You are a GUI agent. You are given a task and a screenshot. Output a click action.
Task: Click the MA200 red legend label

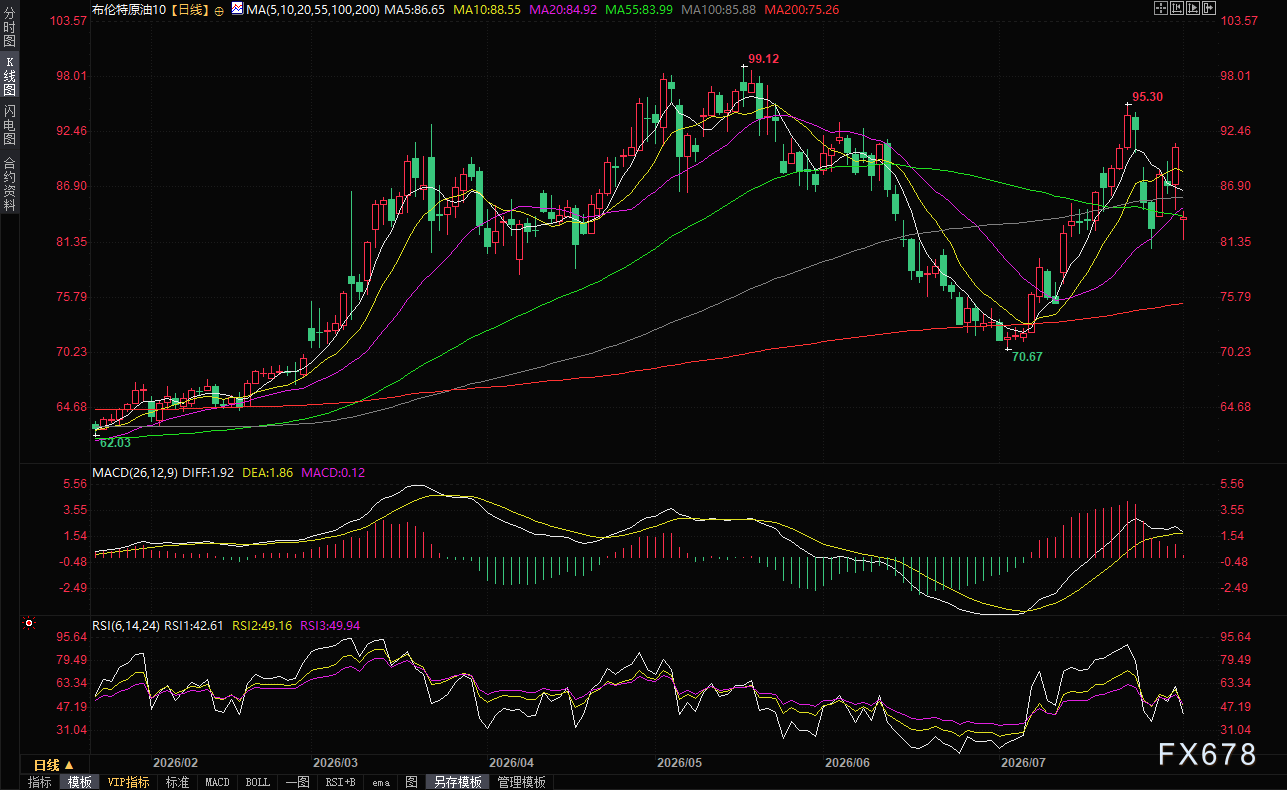coord(801,9)
